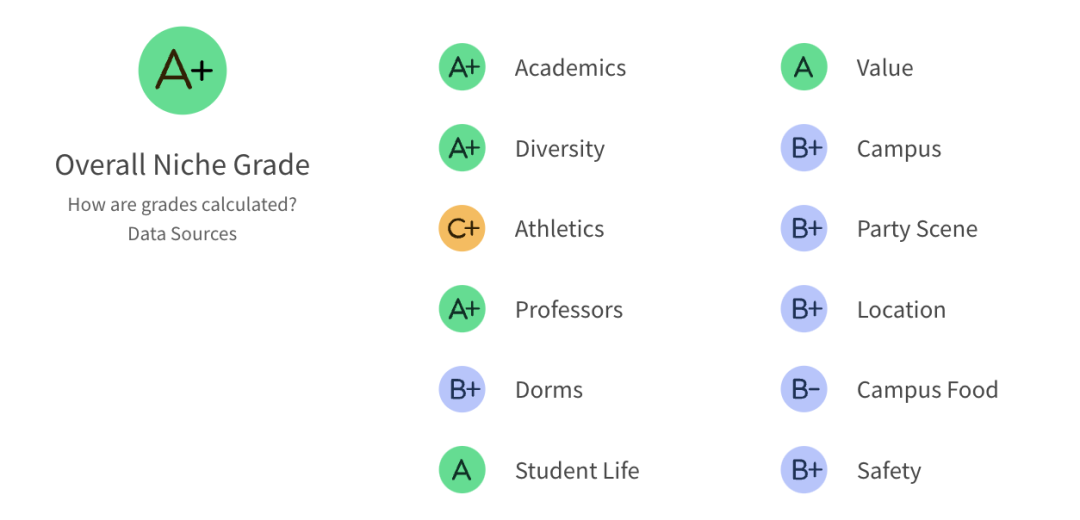Click the Overall Niche Grade heading
The image size is (1080, 520).
183,165
